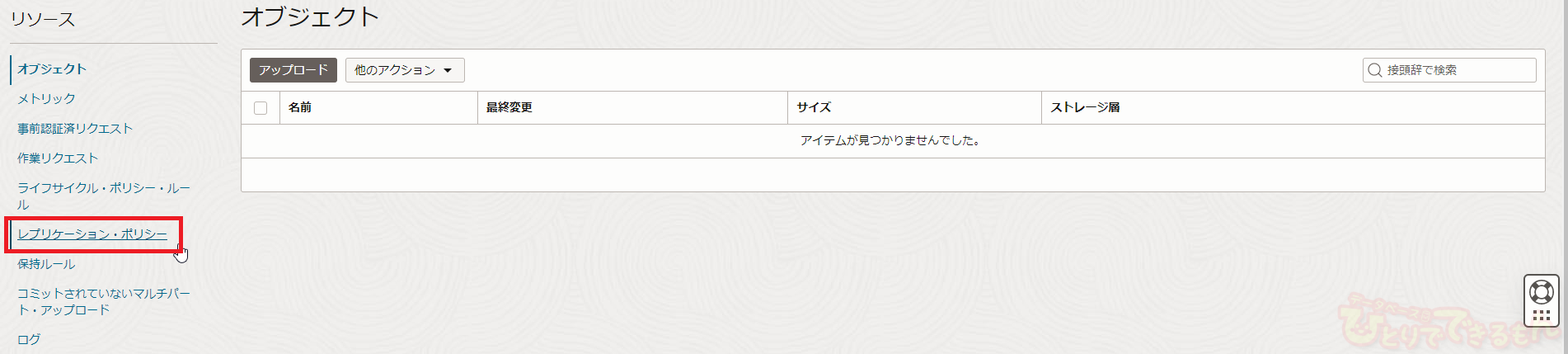Click the ストレージ層 column header
Screen dimensions: 1568x354
pyautogui.click(x=1085, y=108)
